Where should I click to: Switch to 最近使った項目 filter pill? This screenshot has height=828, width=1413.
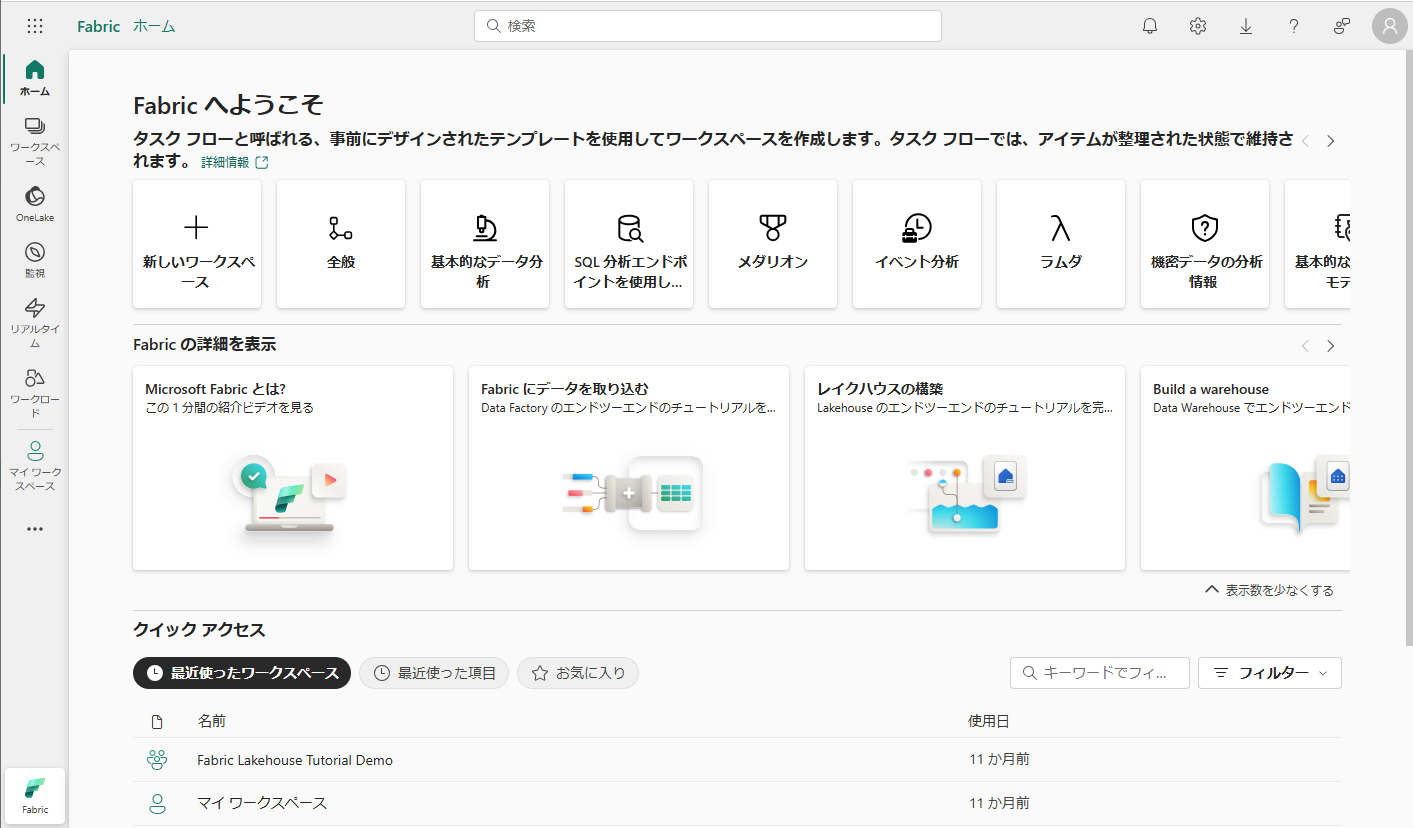(434, 673)
